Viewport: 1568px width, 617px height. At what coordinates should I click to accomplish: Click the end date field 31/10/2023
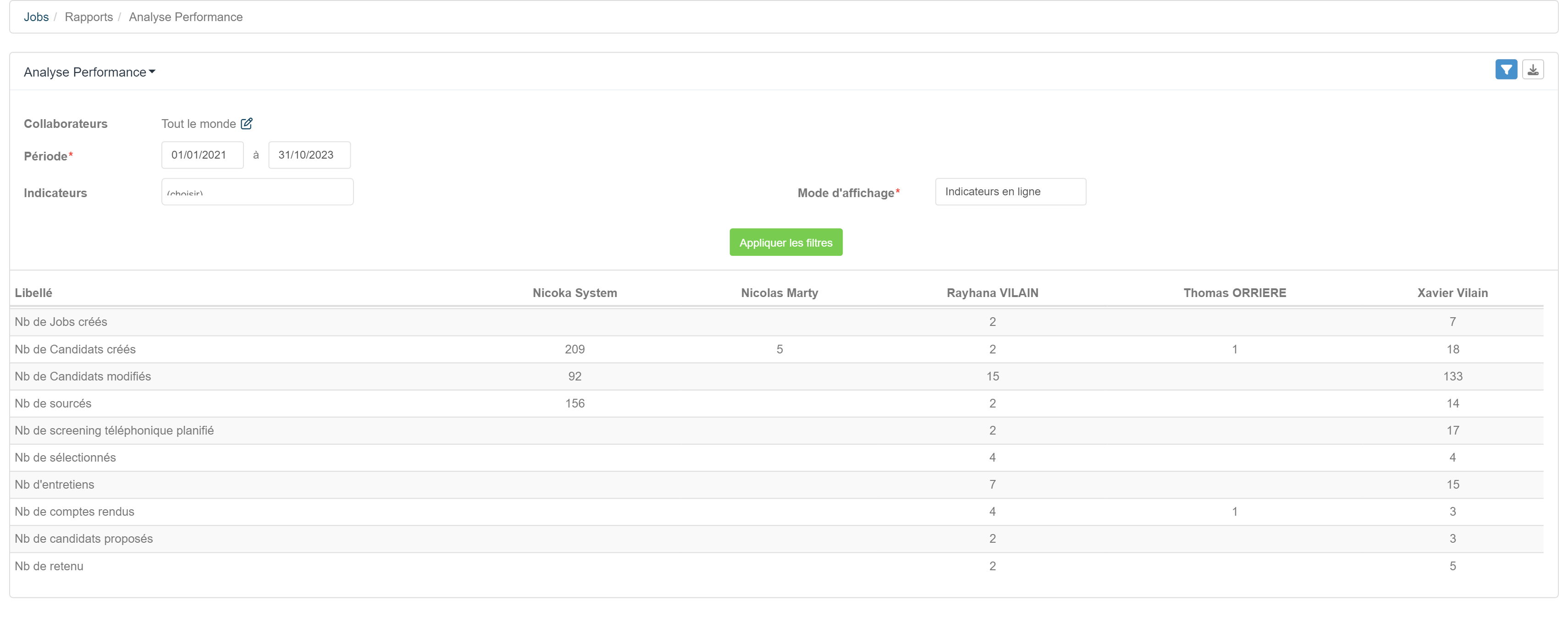click(309, 155)
